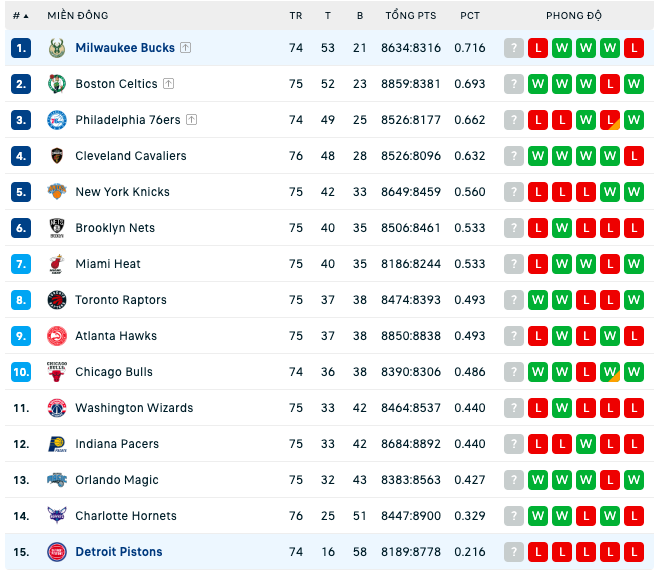Click the rank 10 badge for Chicago Bulls
Screen dimensions: 659x574
point(21,372)
